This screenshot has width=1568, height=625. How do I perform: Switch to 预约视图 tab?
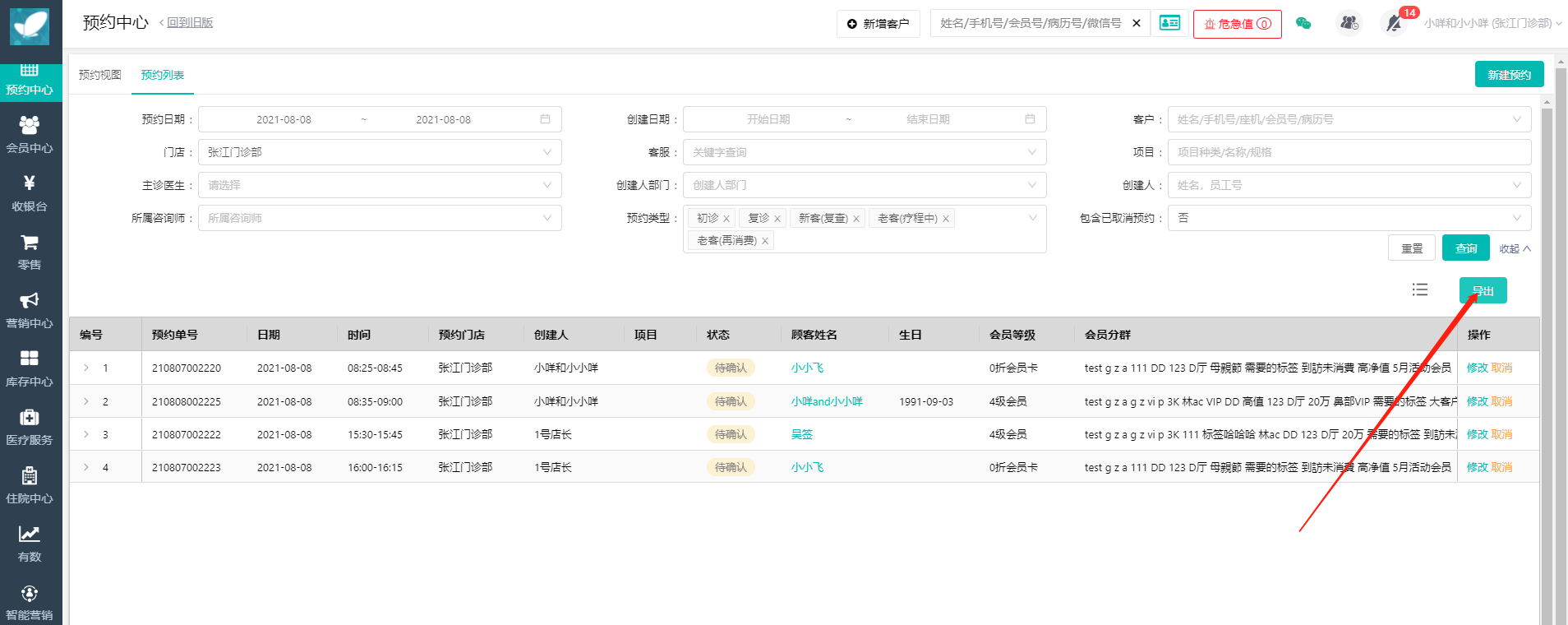(100, 75)
